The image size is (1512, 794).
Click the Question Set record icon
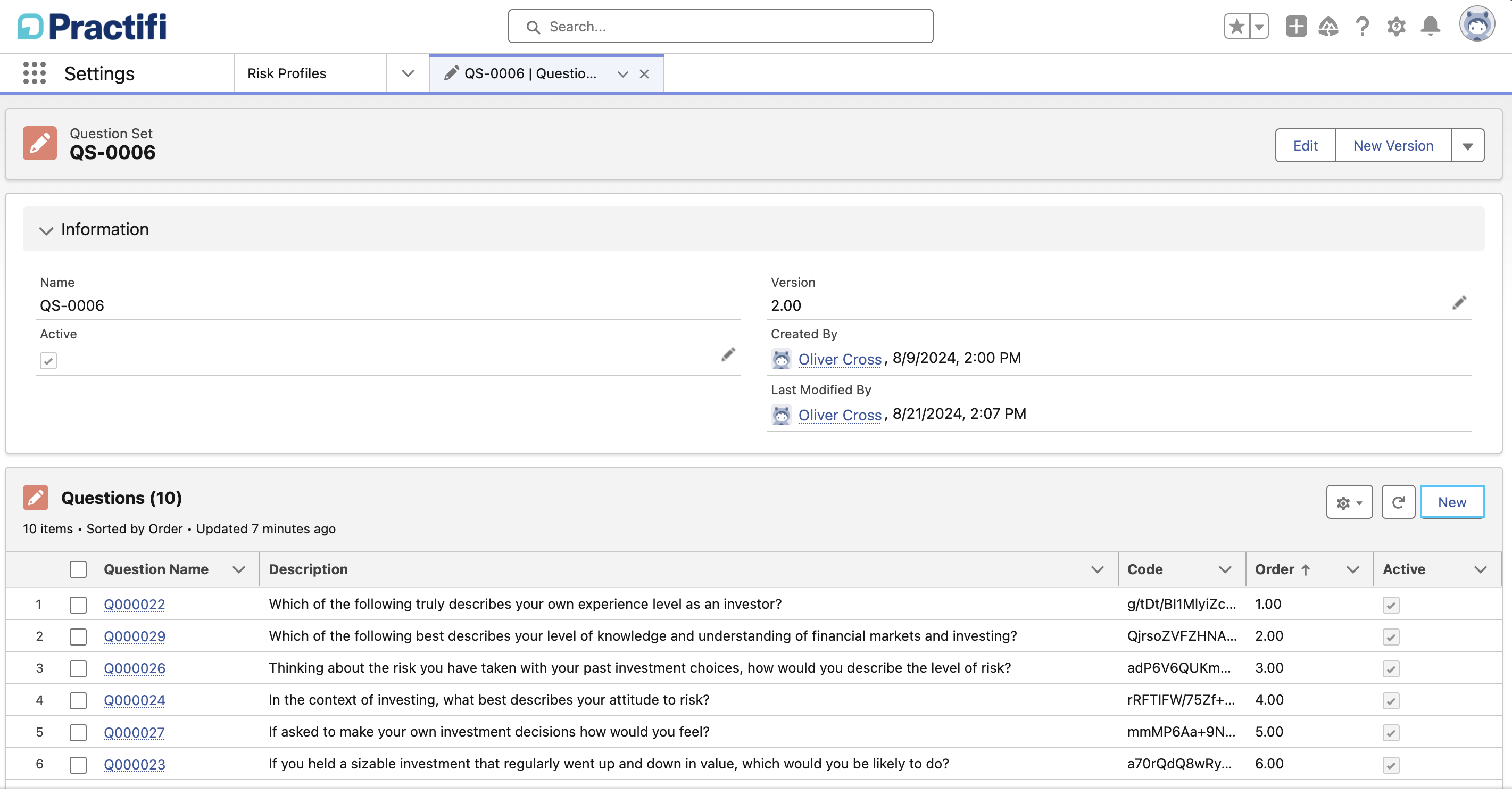(x=40, y=143)
